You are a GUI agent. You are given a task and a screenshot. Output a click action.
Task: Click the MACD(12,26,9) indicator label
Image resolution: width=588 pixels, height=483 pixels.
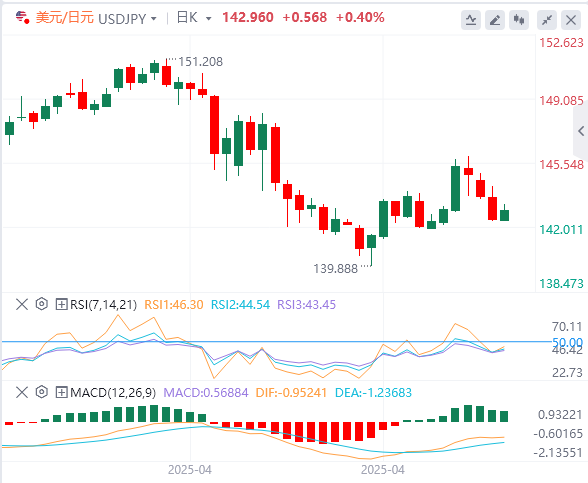coord(113,393)
